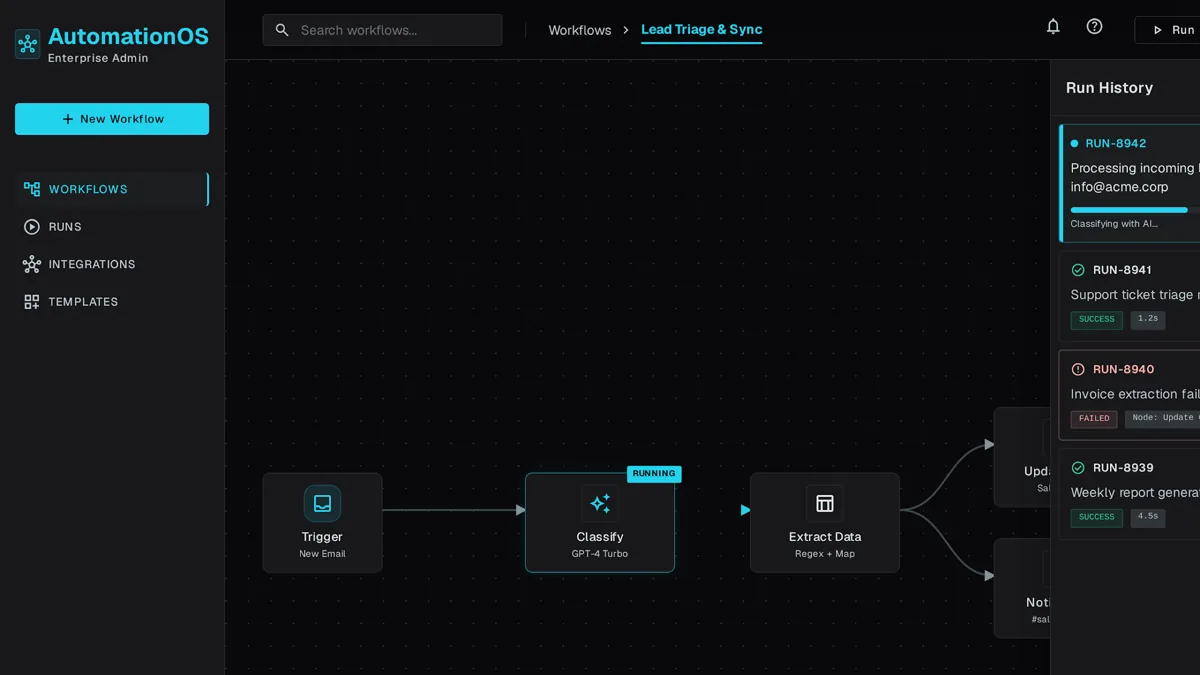Click the 'Support ticket triage' run description
The image size is (1200, 675).
click(1135, 295)
